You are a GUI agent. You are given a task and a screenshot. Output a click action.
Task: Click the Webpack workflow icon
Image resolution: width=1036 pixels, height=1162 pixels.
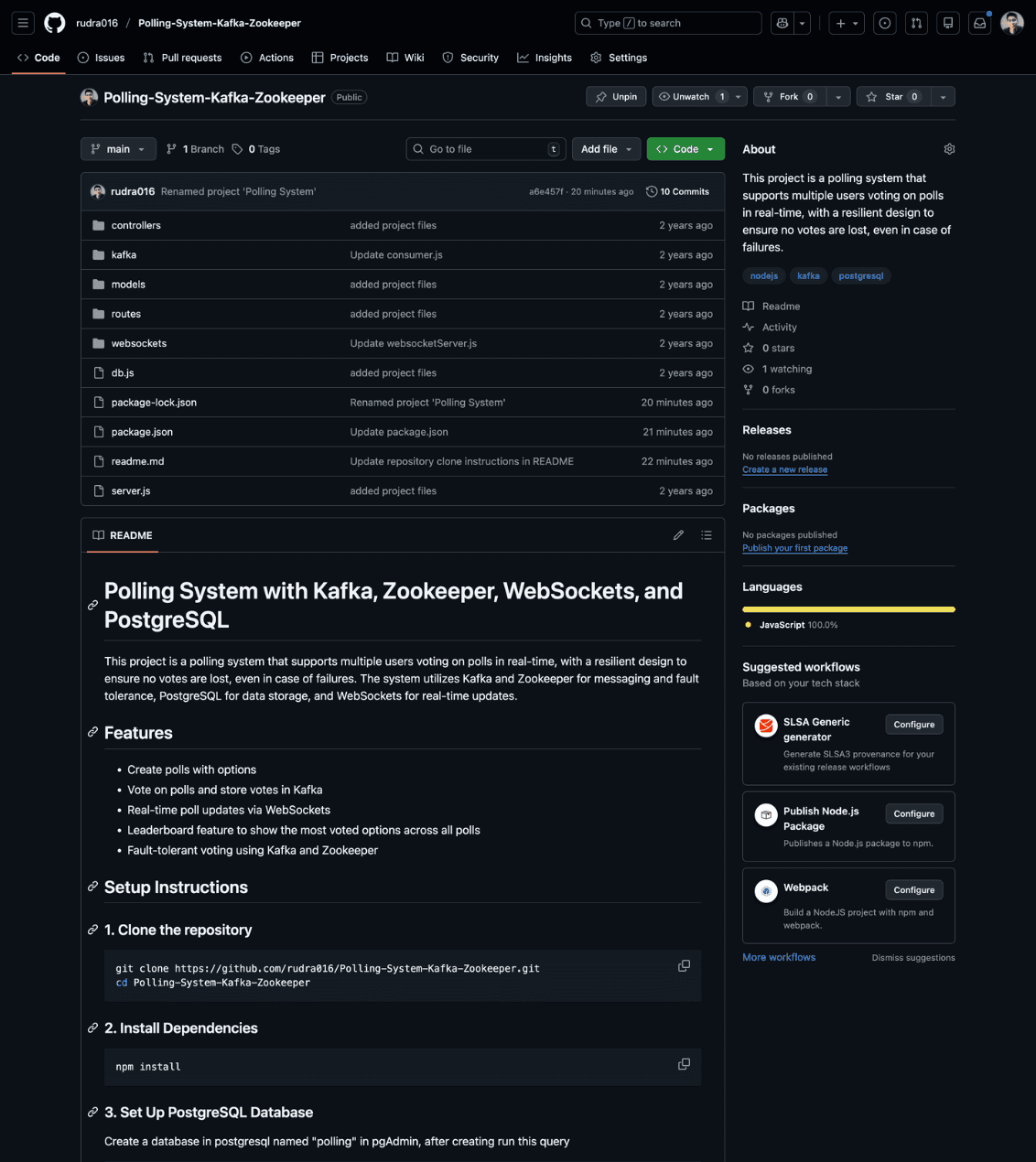pos(766,891)
